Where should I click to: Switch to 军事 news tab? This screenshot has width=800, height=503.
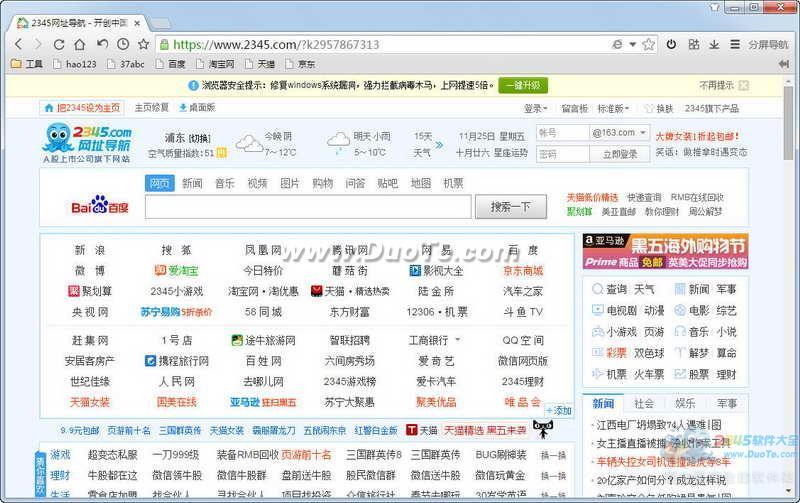click(727, 404)
